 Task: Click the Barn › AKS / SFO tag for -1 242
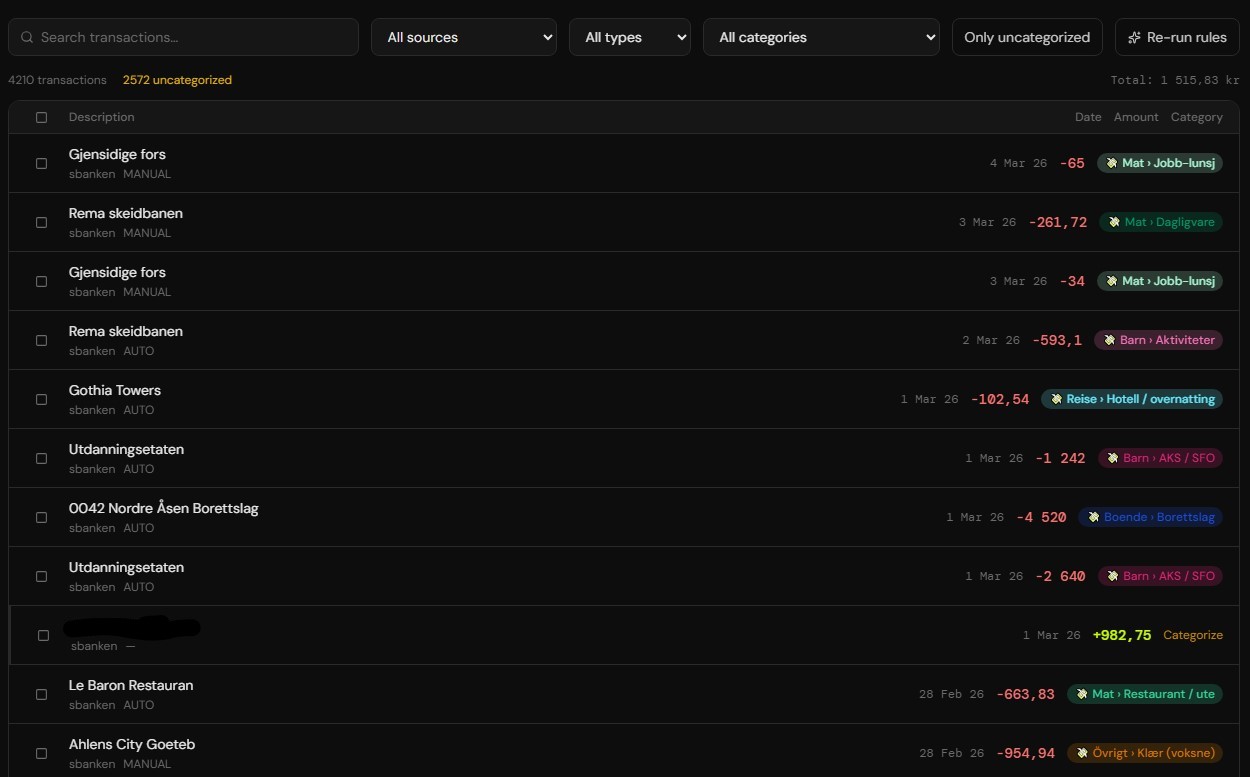(x=1160, y=458)
